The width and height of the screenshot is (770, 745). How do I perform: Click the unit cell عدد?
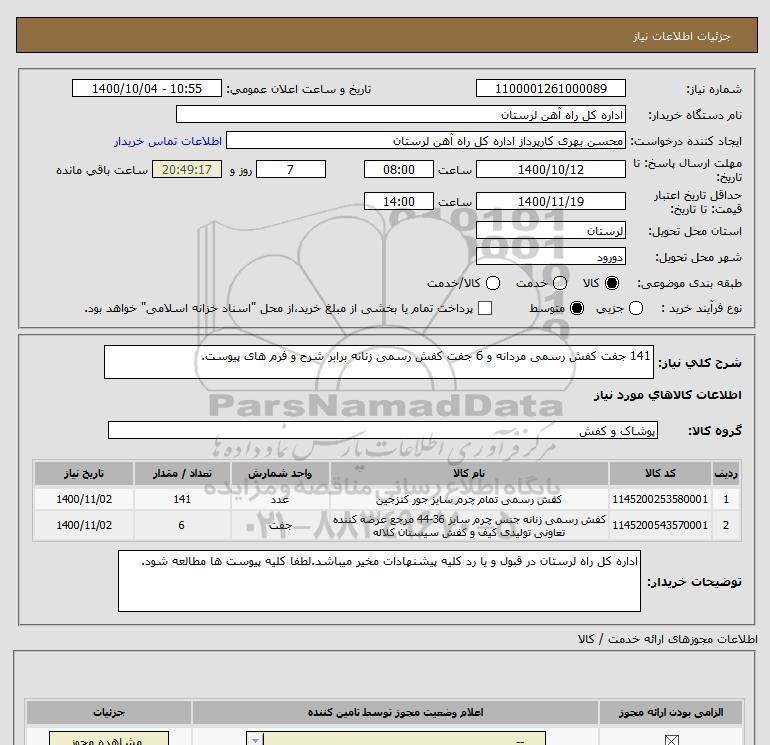[x=280, y=499]
